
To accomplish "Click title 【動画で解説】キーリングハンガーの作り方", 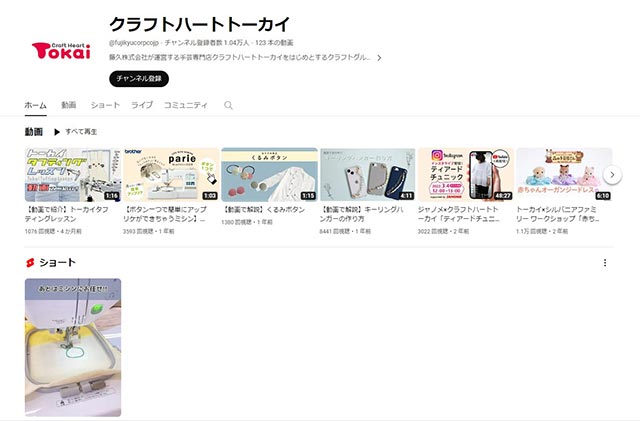I will (362, 214).
